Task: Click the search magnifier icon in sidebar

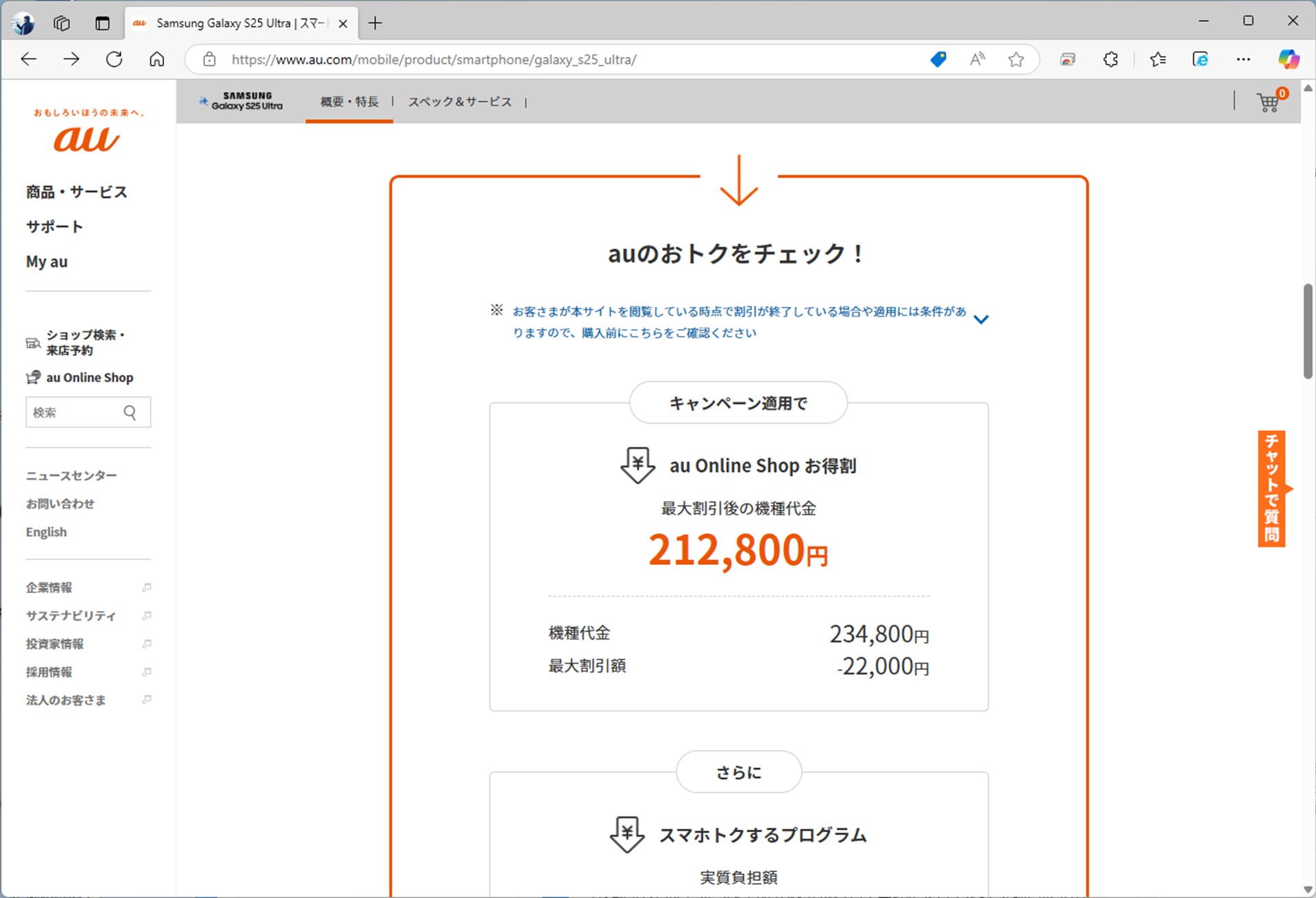Action: (130, 412)
